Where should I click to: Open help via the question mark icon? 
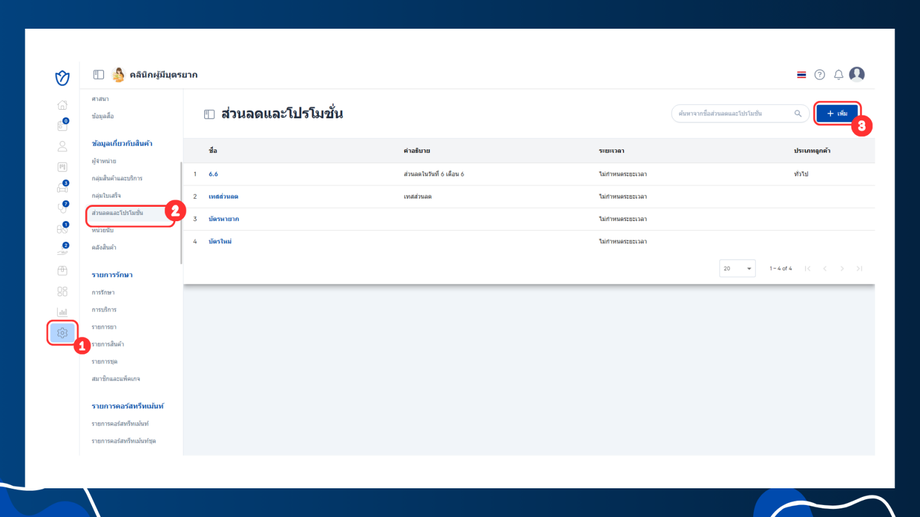click(820, 75)
